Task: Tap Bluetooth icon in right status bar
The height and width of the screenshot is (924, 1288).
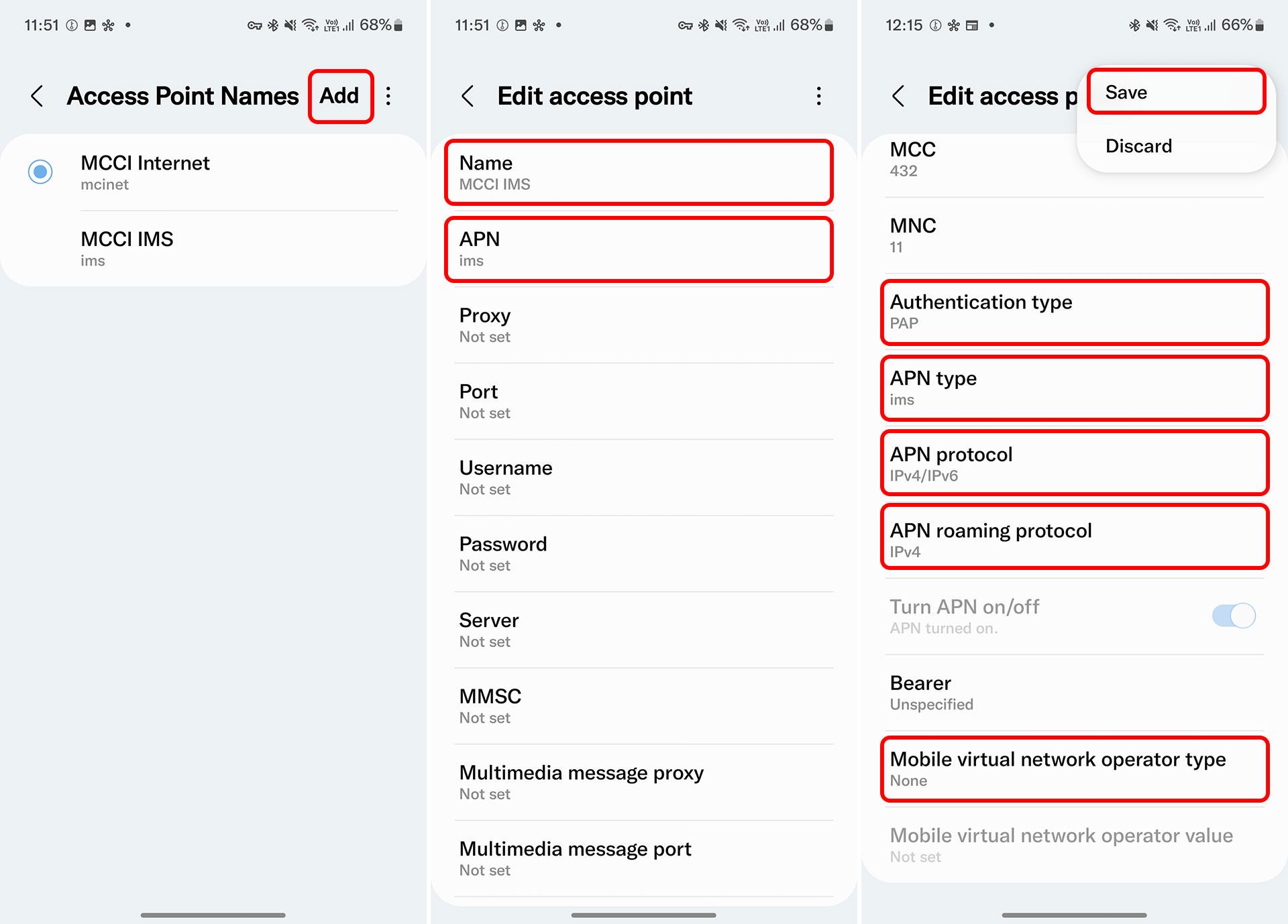Action: coord(1134,25)
